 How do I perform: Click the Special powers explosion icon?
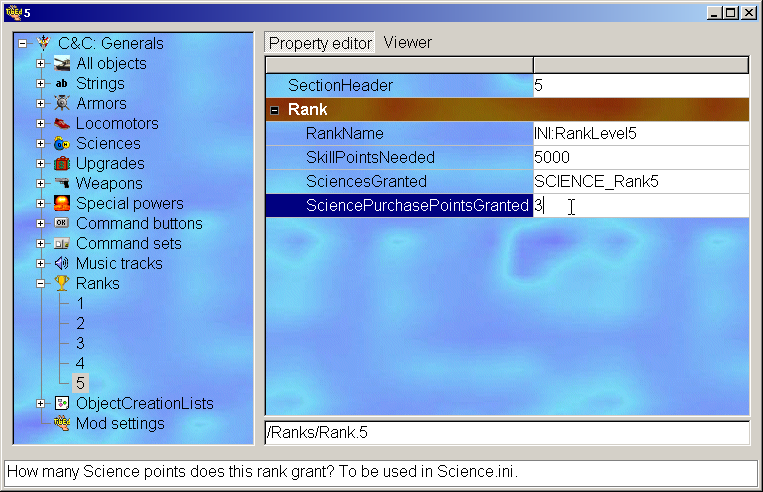tap(62, 203)
